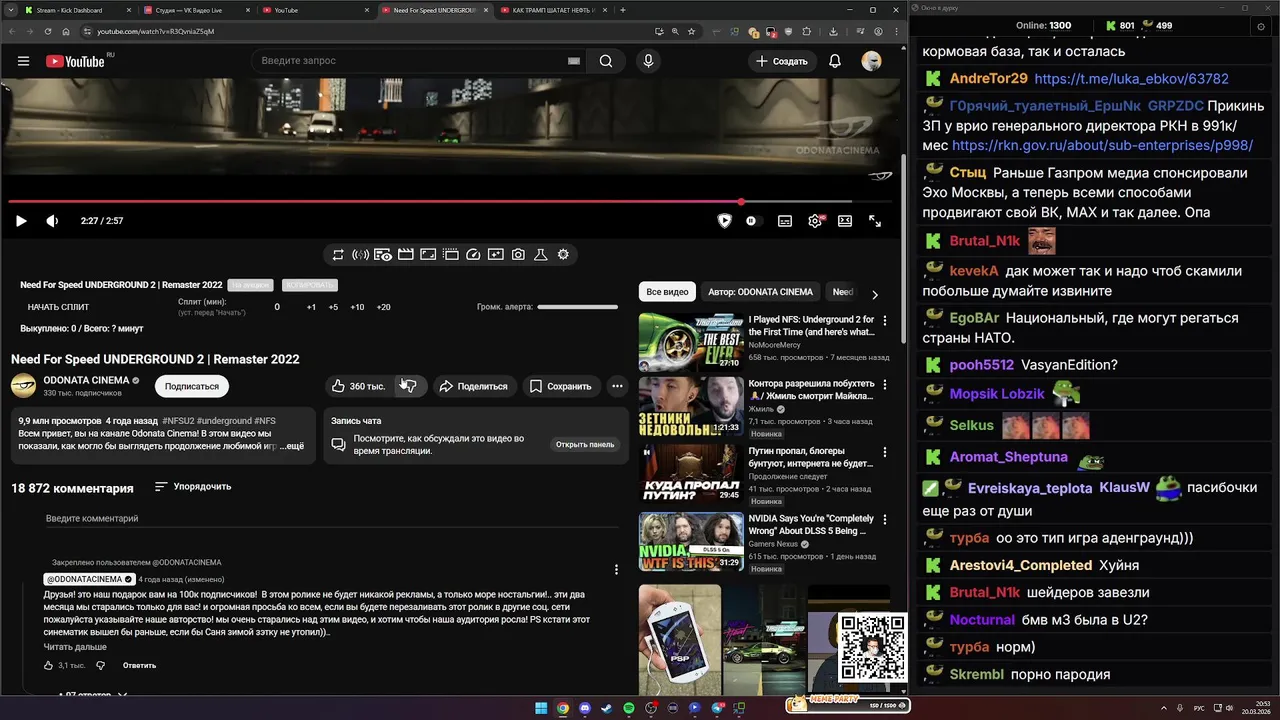Click the cinema clapperboard icon in enhancer toolbar
Screen dimensions: 1280x720
click(x=405, y=255)
